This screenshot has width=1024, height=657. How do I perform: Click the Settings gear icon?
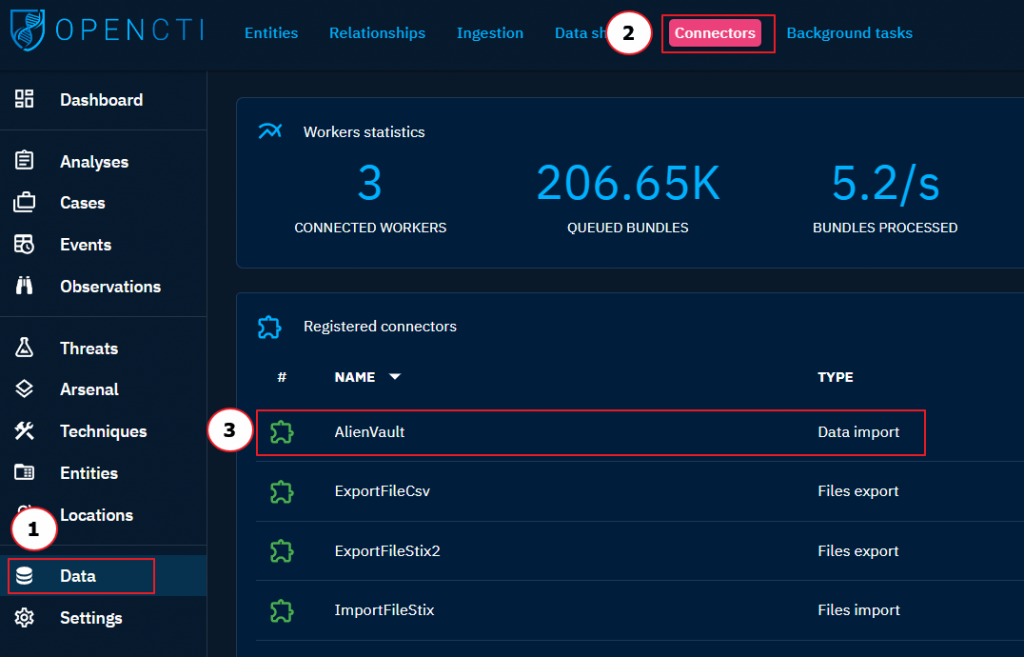[24, 617]
